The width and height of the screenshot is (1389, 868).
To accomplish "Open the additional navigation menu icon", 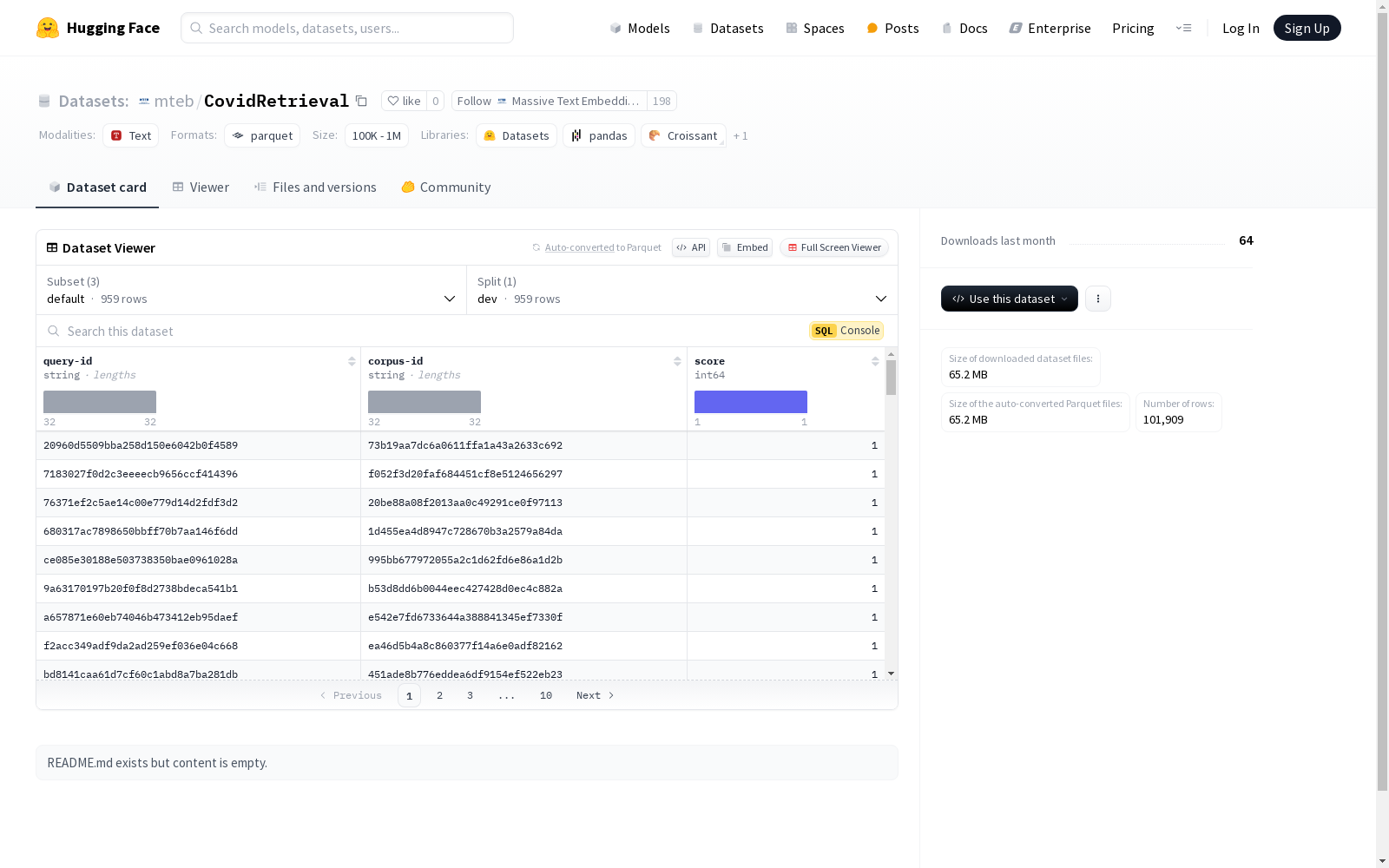I will click(x=1183, y=28).
